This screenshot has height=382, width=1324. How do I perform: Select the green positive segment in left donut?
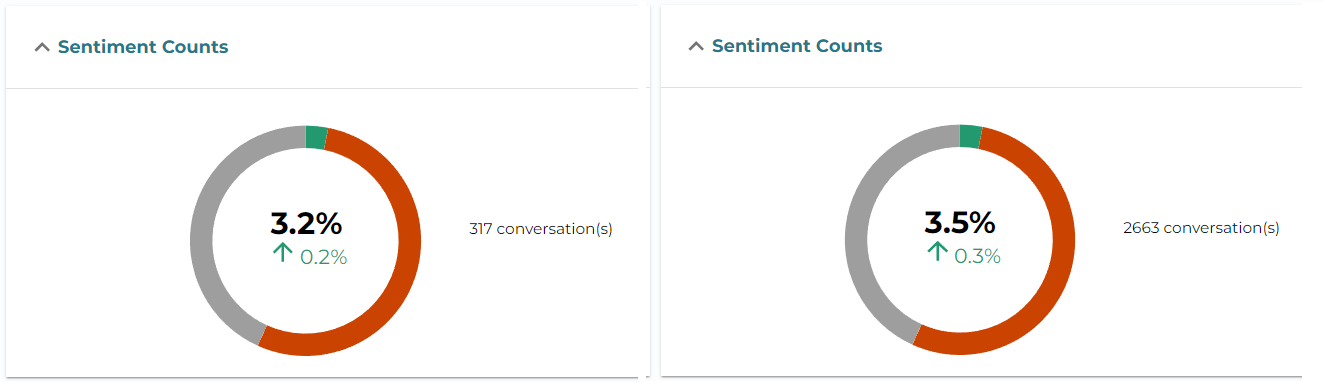click(317, 138)
